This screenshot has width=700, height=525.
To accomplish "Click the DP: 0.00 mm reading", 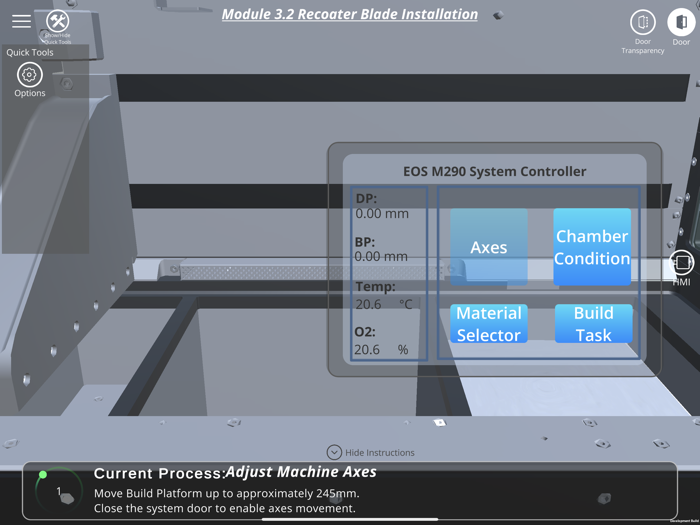I will tap(382, 206).
